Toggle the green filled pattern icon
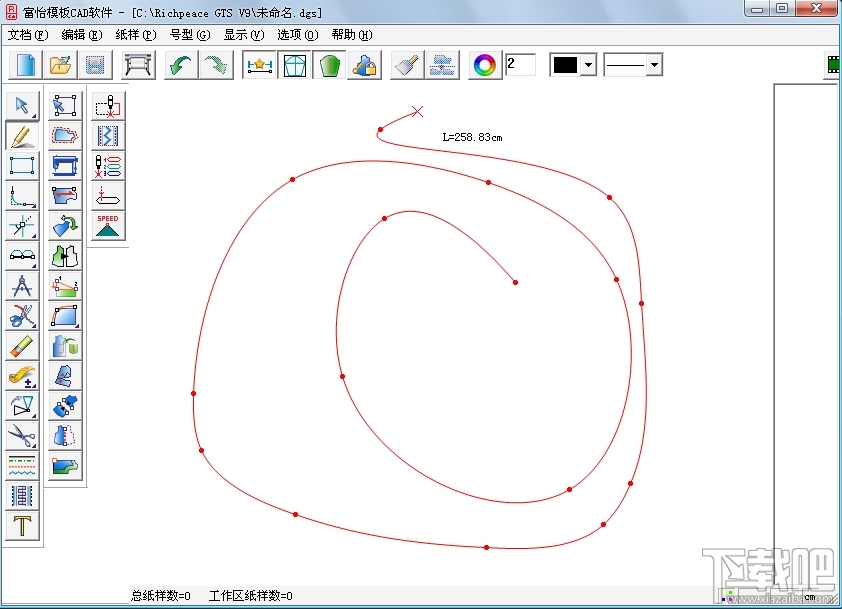The width and height of the screenshot is (842, 609). 329,66
